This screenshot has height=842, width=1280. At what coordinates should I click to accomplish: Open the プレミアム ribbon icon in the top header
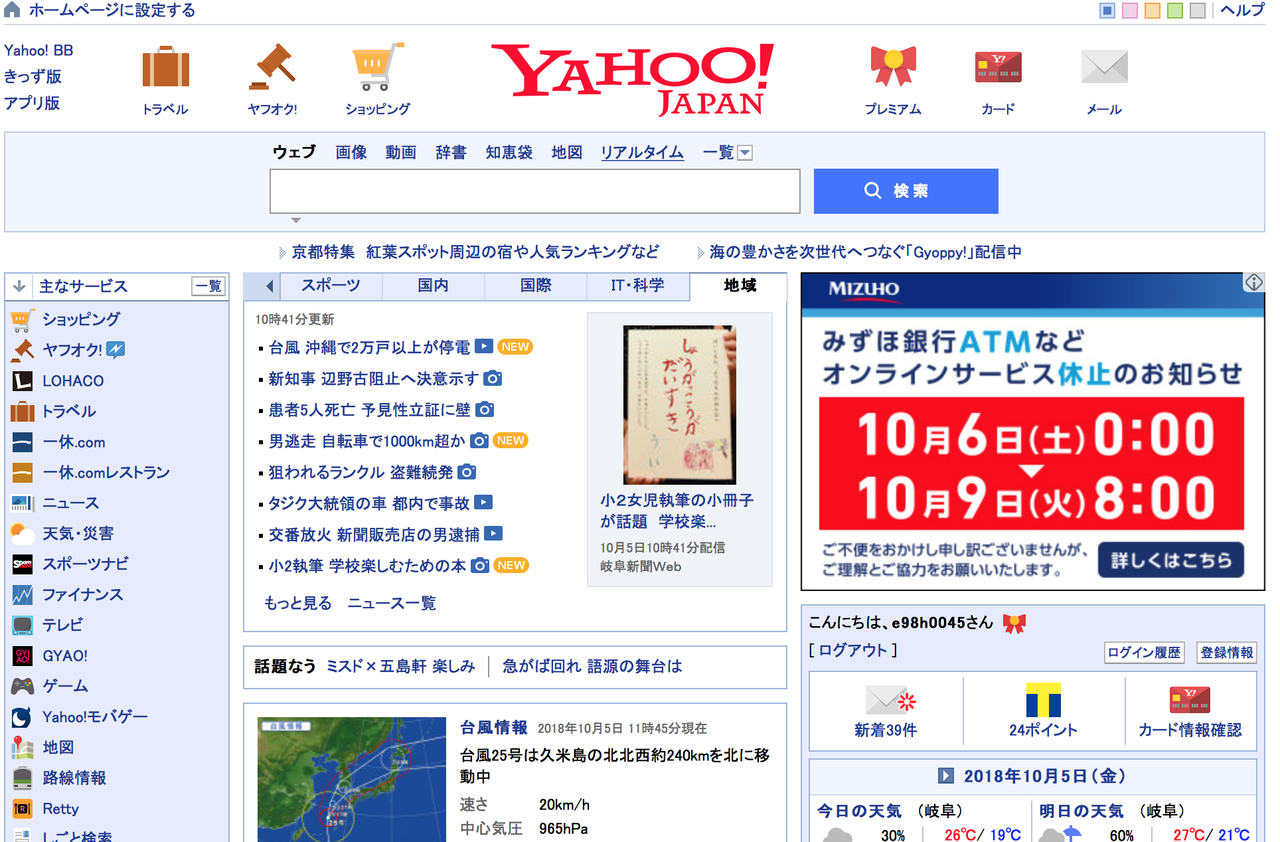click(x=893, y=67)
